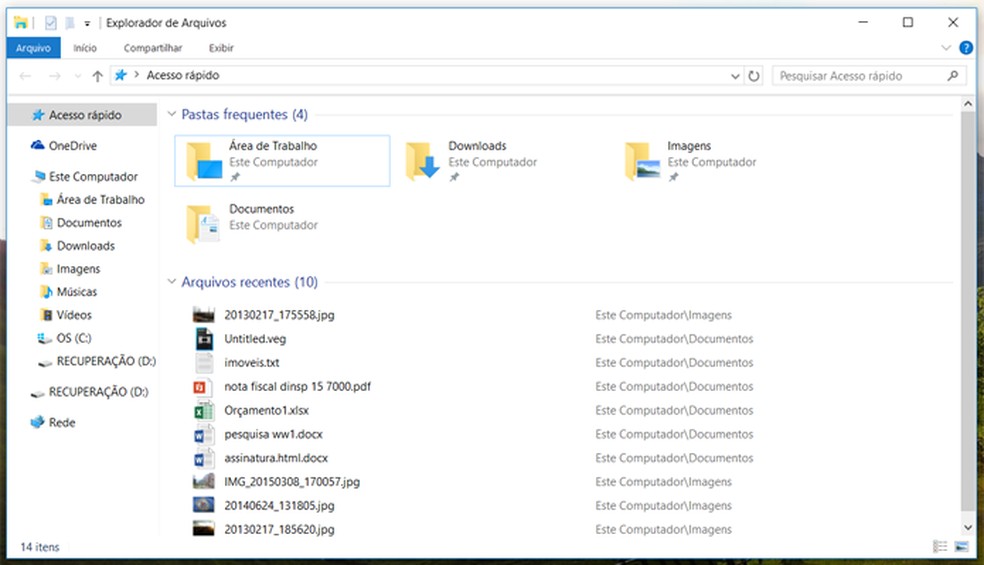Viewport: 984px width, 565px height.
Task: Select the Orçamento1.xlsx Excel icon
Action: (x=203, y=411)
